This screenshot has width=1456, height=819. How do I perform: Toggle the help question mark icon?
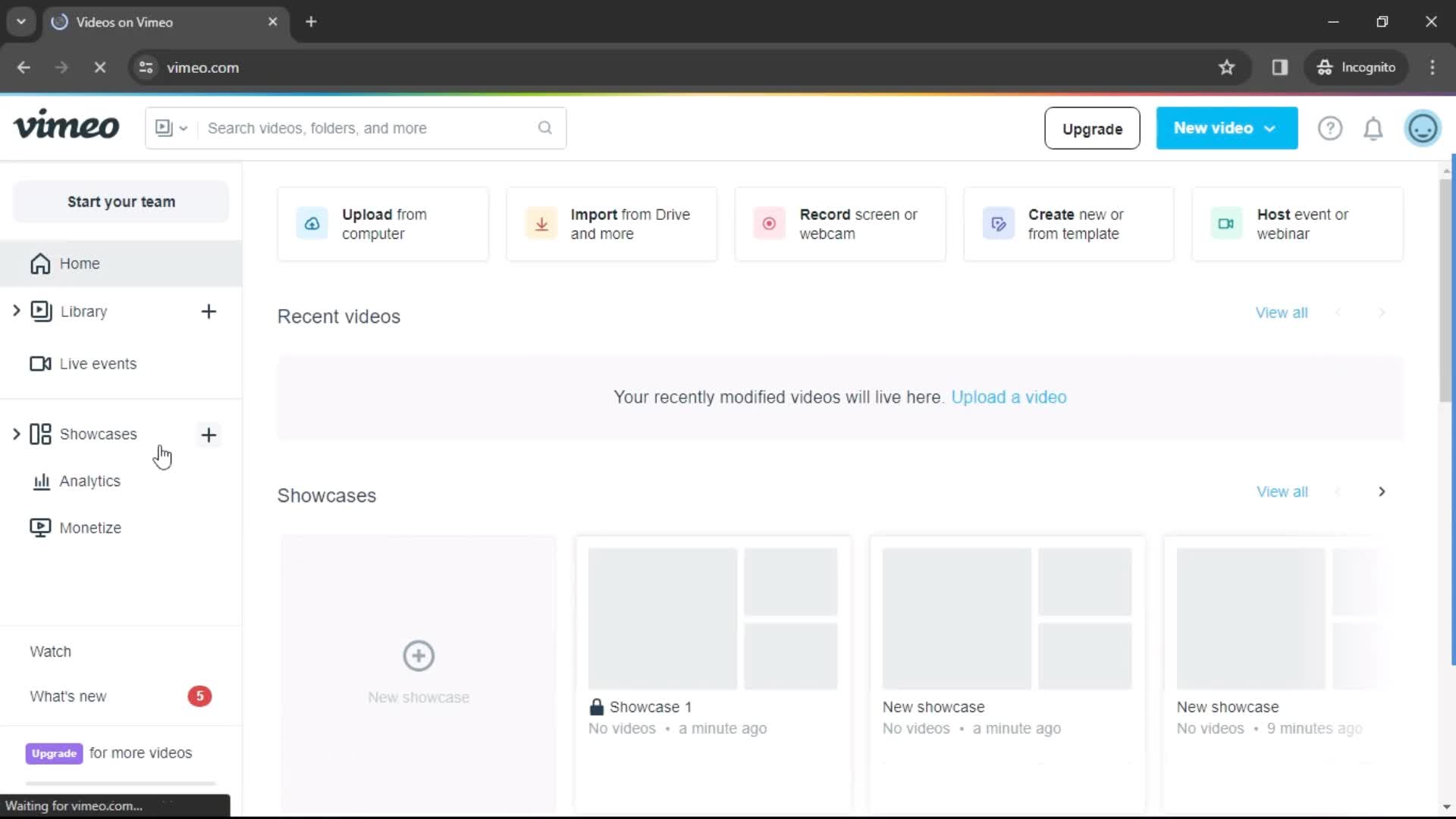[x=1330, y=128]
